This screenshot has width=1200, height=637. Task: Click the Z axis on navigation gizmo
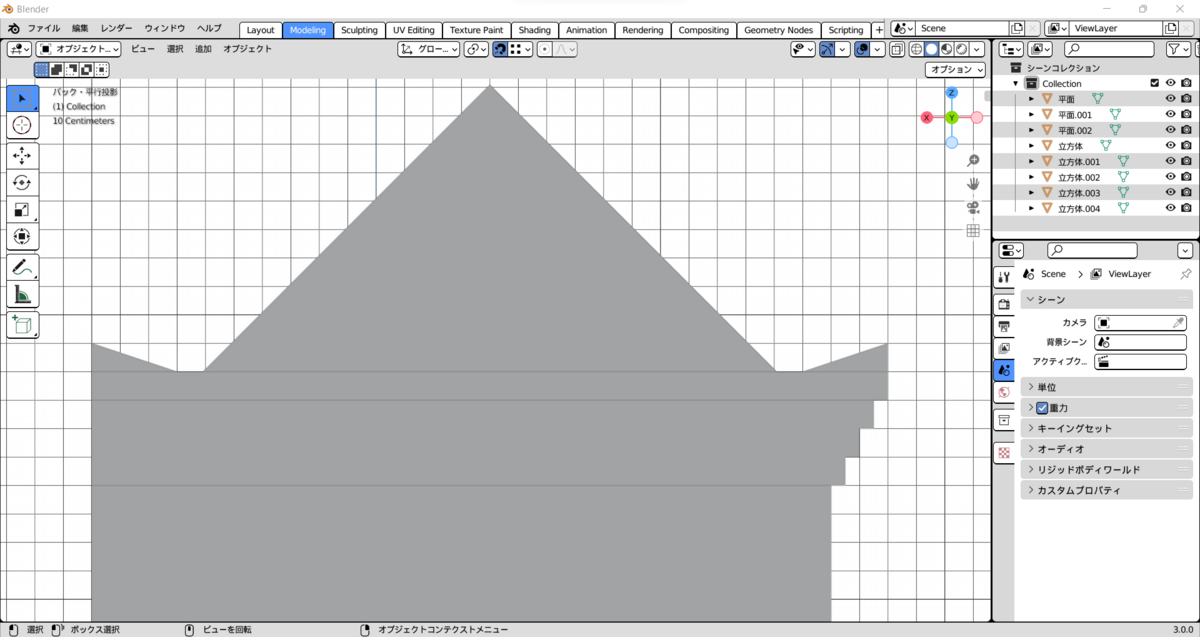tap(951, 92)
